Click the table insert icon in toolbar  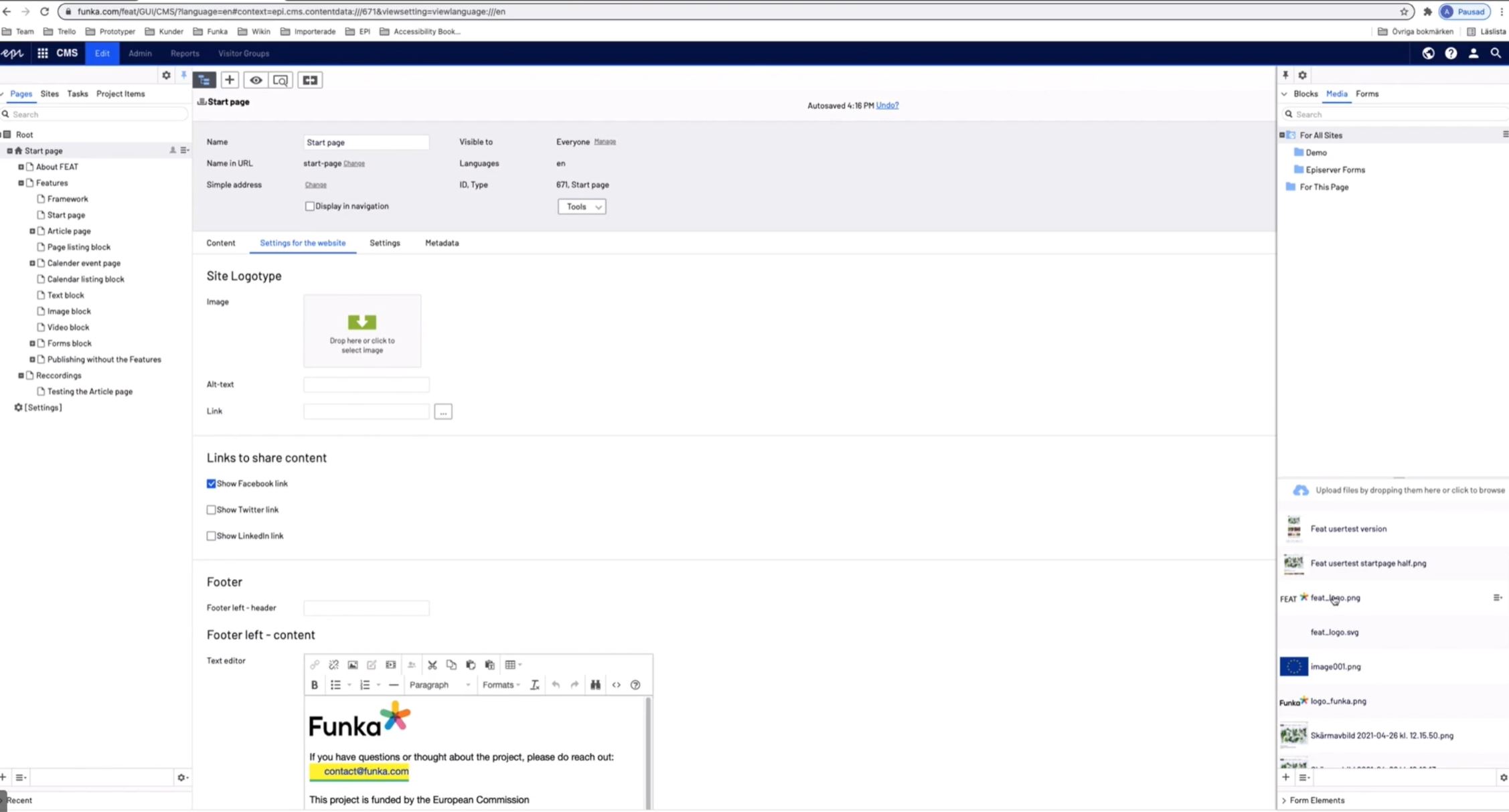coord(510,665)
